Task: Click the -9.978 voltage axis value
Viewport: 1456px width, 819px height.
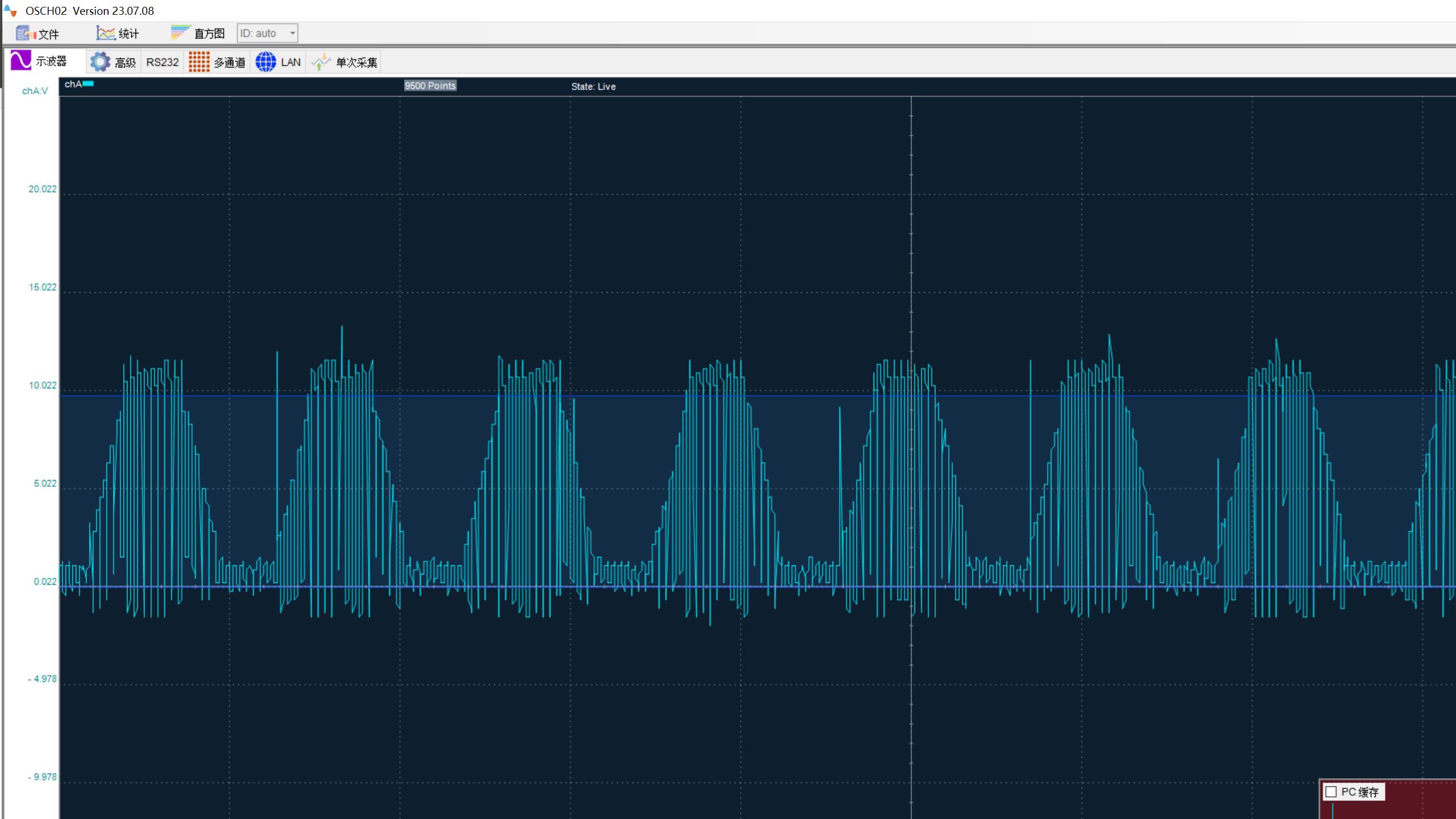Action: tap(42, 777)
